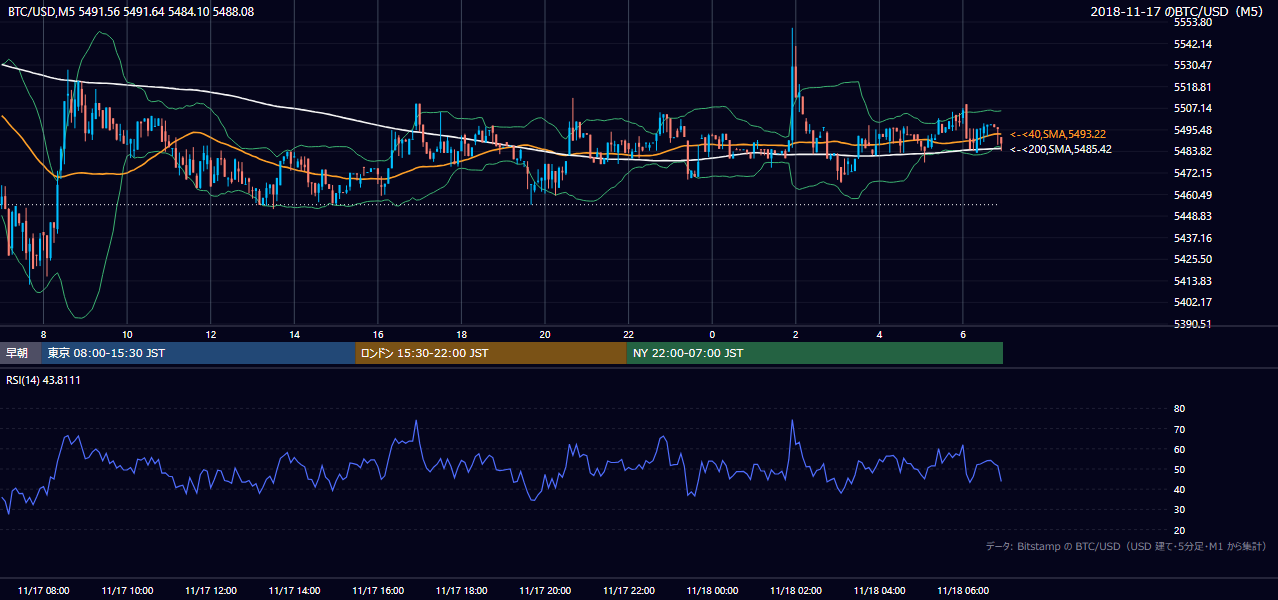Click price axis label 5437.16
The height and width of the screenshot is (600, 1278).
1193,238
